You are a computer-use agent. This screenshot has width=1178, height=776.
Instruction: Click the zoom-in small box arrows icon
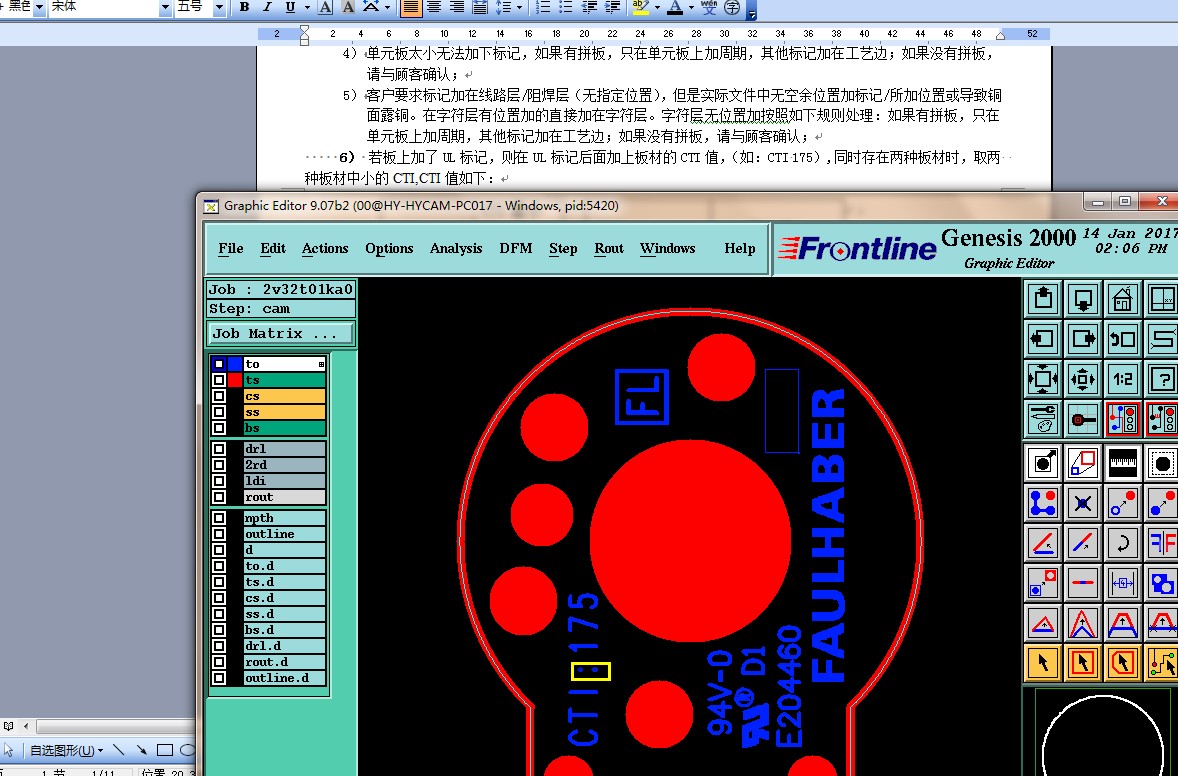(x=1083, y=379)
